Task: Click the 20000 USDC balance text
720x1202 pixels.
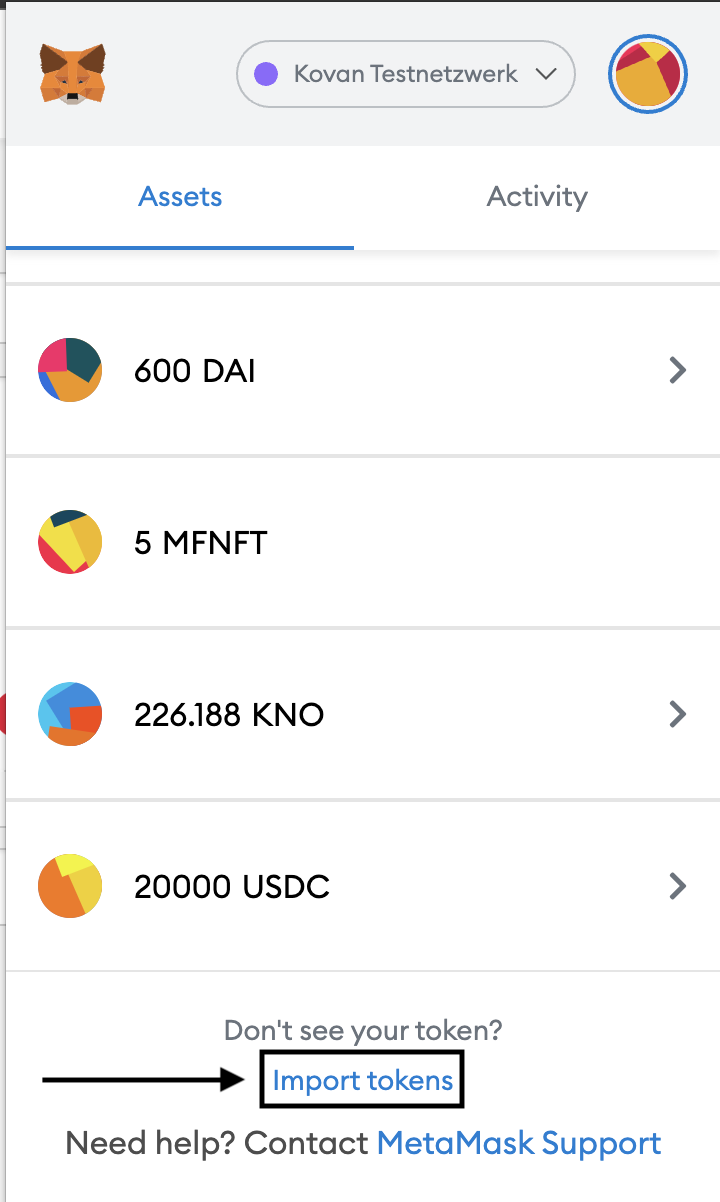Action: pos(232,887)
